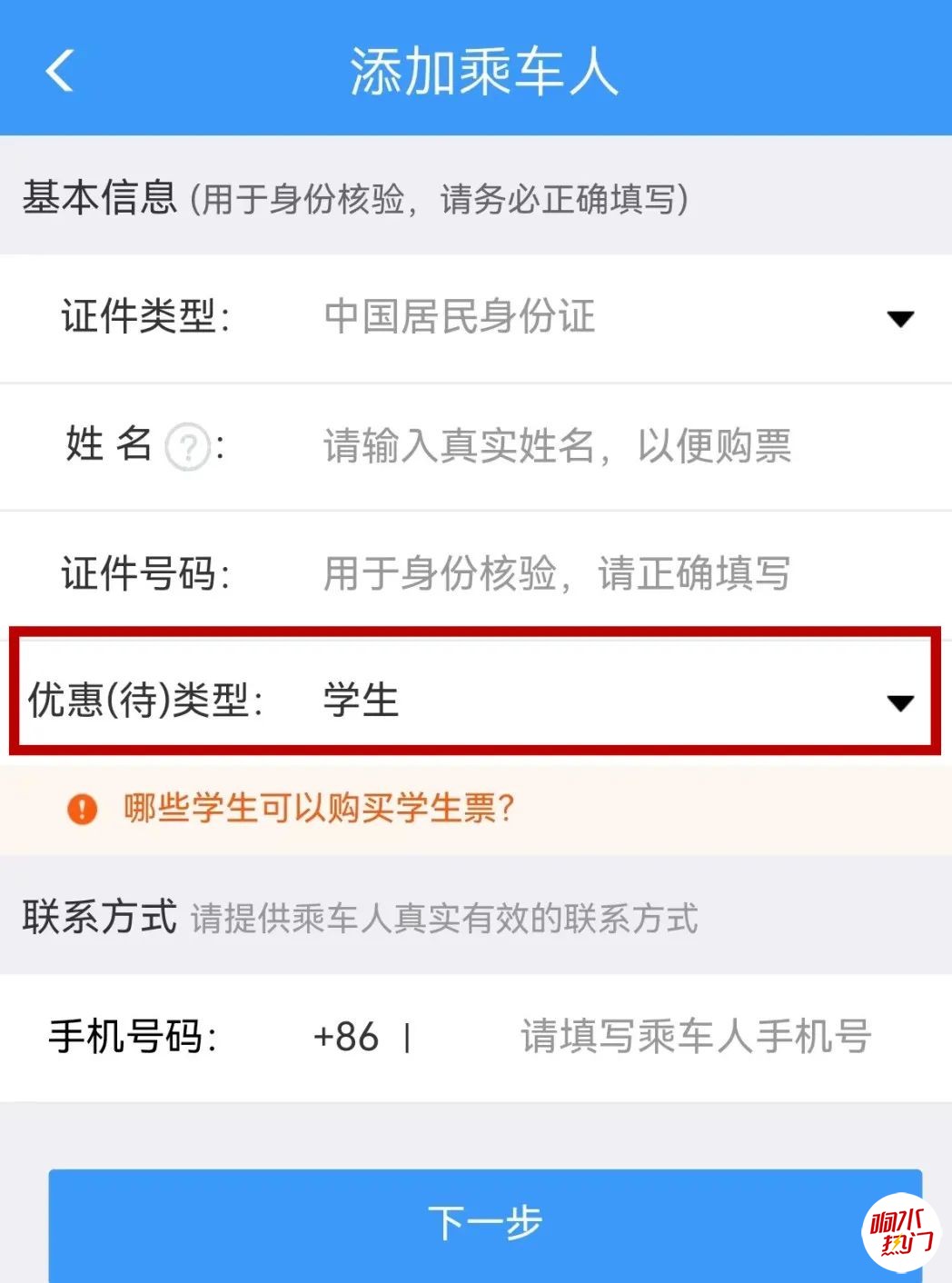
Task: Click the 下一步 next step button
Action: [485, 1225]
